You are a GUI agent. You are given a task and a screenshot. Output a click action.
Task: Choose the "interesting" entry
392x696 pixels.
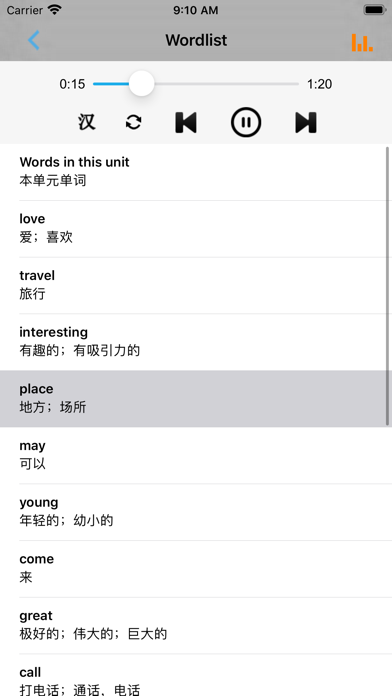[196, 342]
